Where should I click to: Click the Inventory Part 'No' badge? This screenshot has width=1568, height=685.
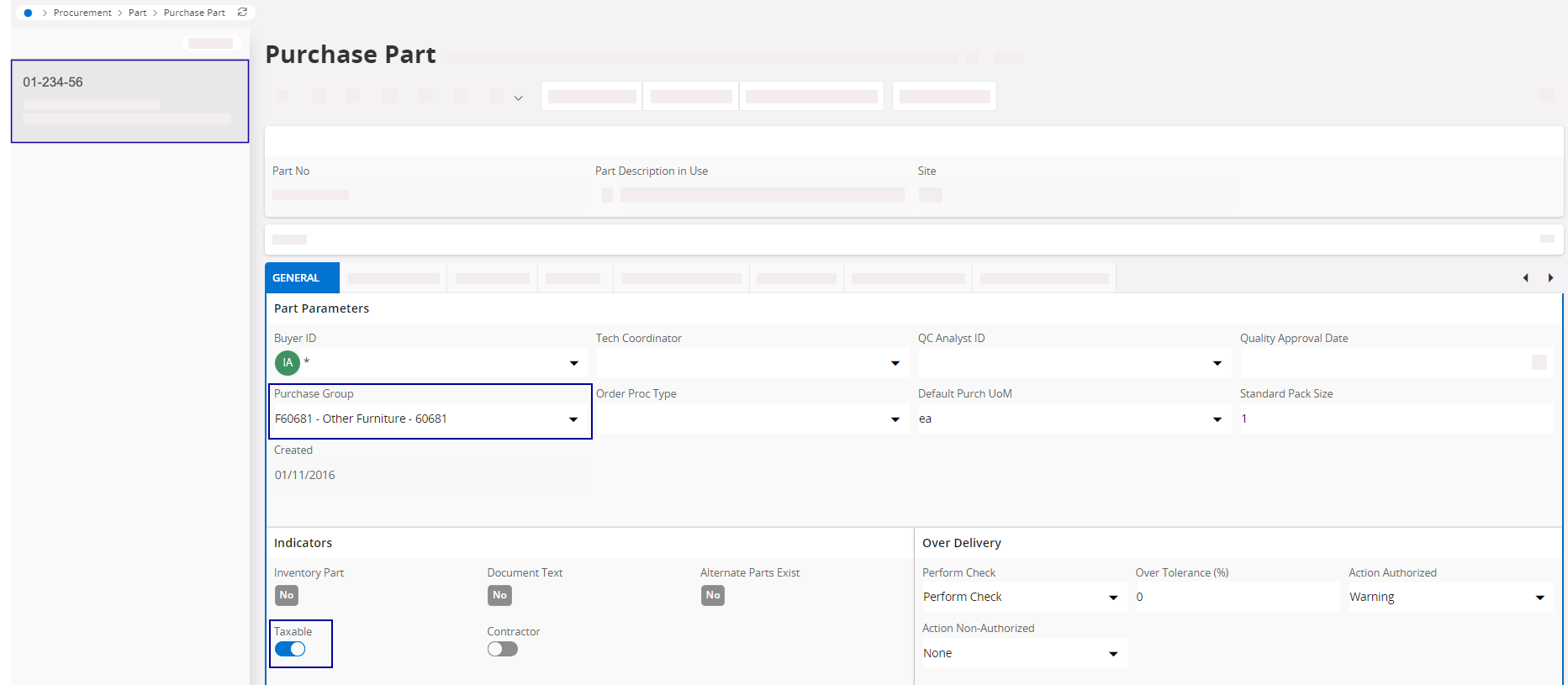[287, 595]
